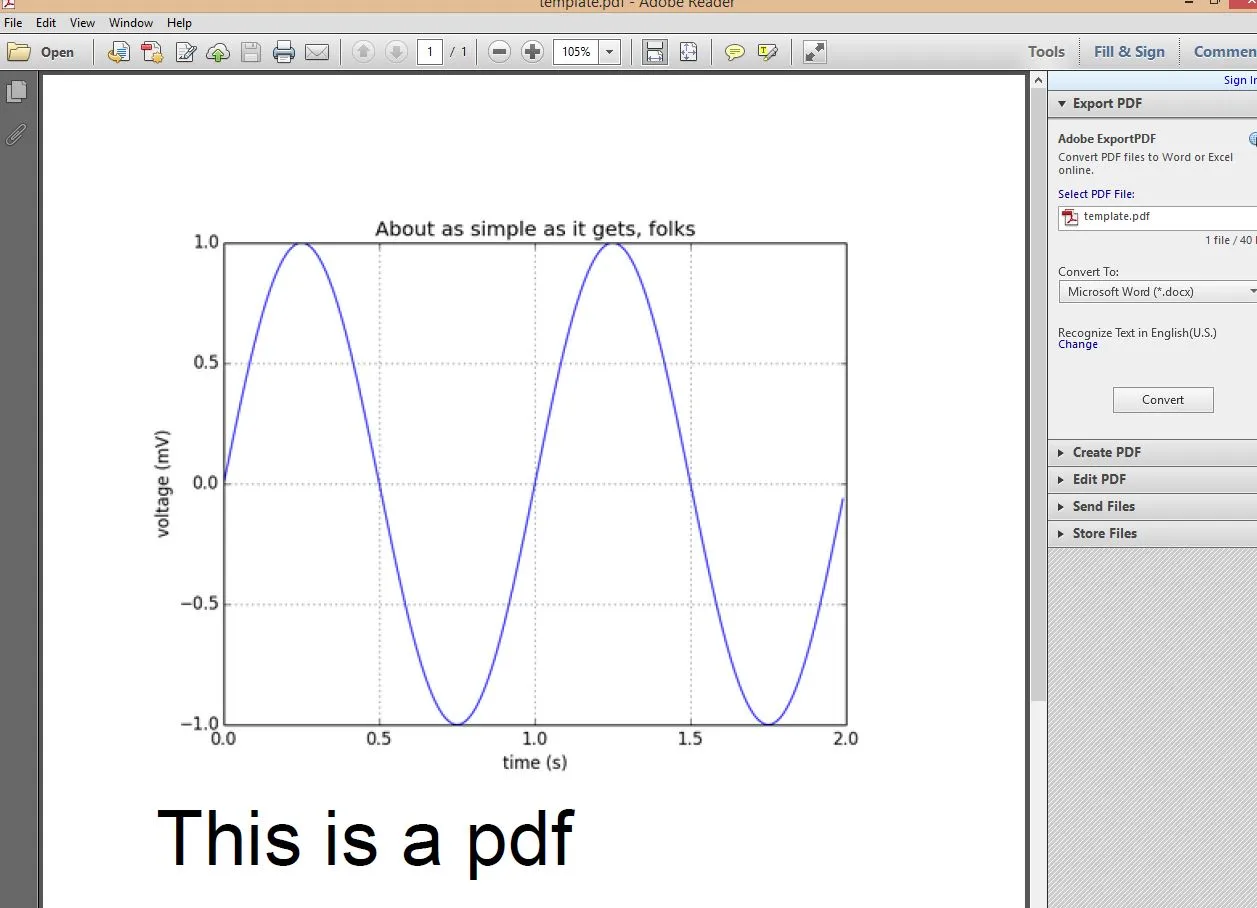Open the Help menu
1257x908 pixels.
coord(179,22)
